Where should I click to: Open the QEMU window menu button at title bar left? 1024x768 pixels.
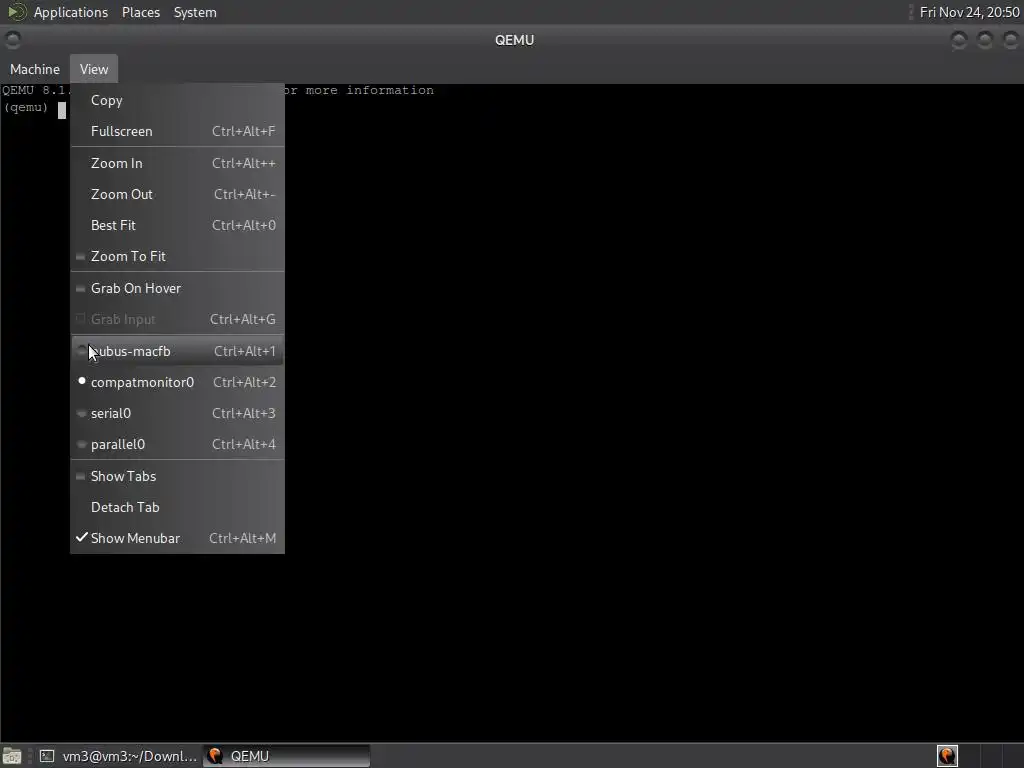(x=12, y=40)
